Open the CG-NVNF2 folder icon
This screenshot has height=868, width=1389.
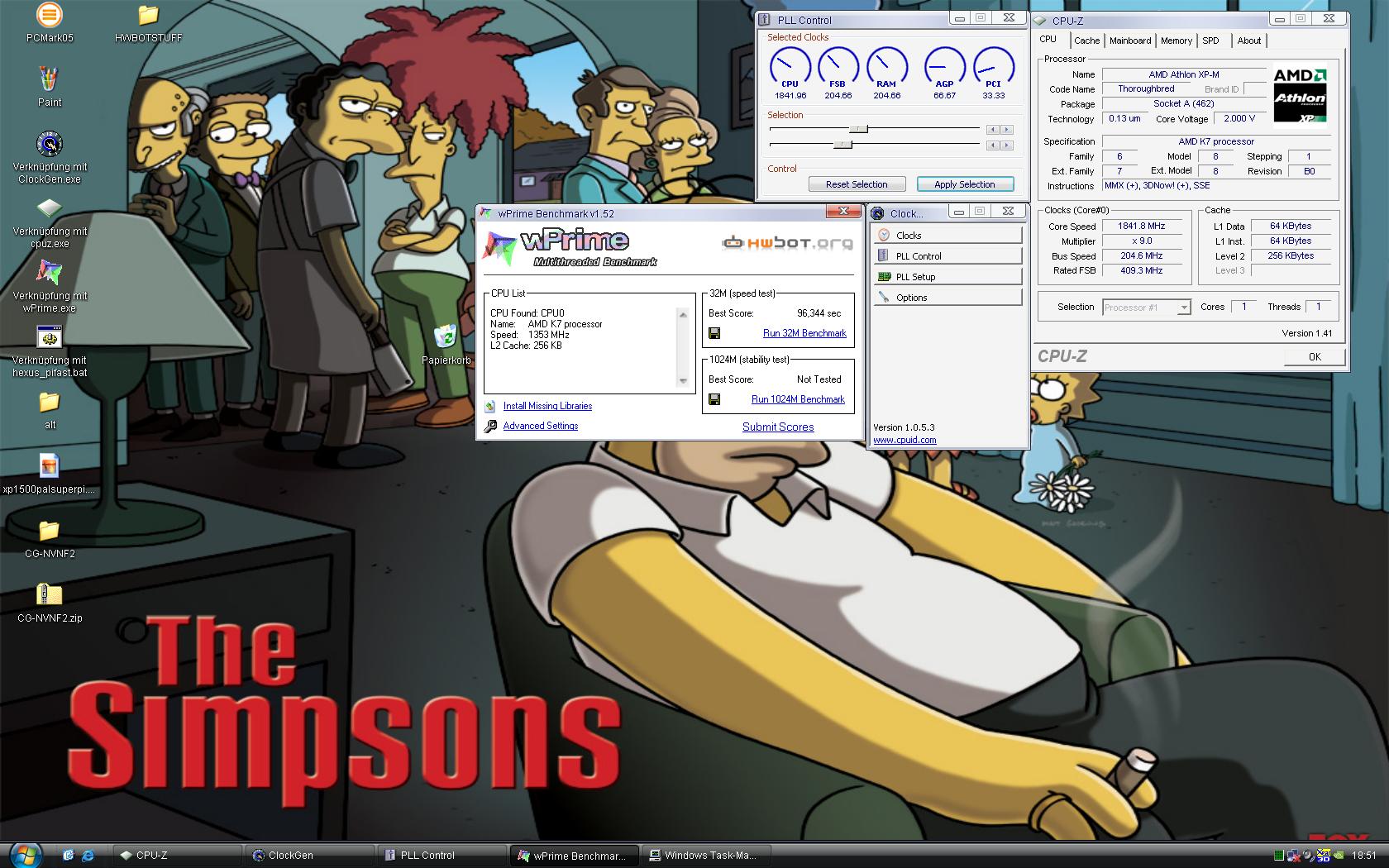tap(50, 531)
